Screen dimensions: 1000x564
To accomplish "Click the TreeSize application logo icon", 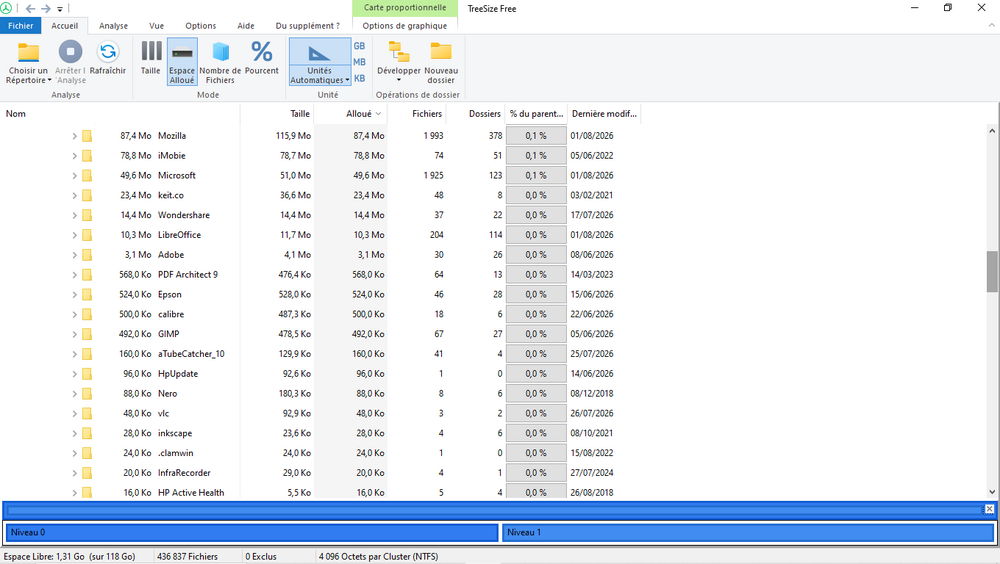I will (x=6, y=9).
